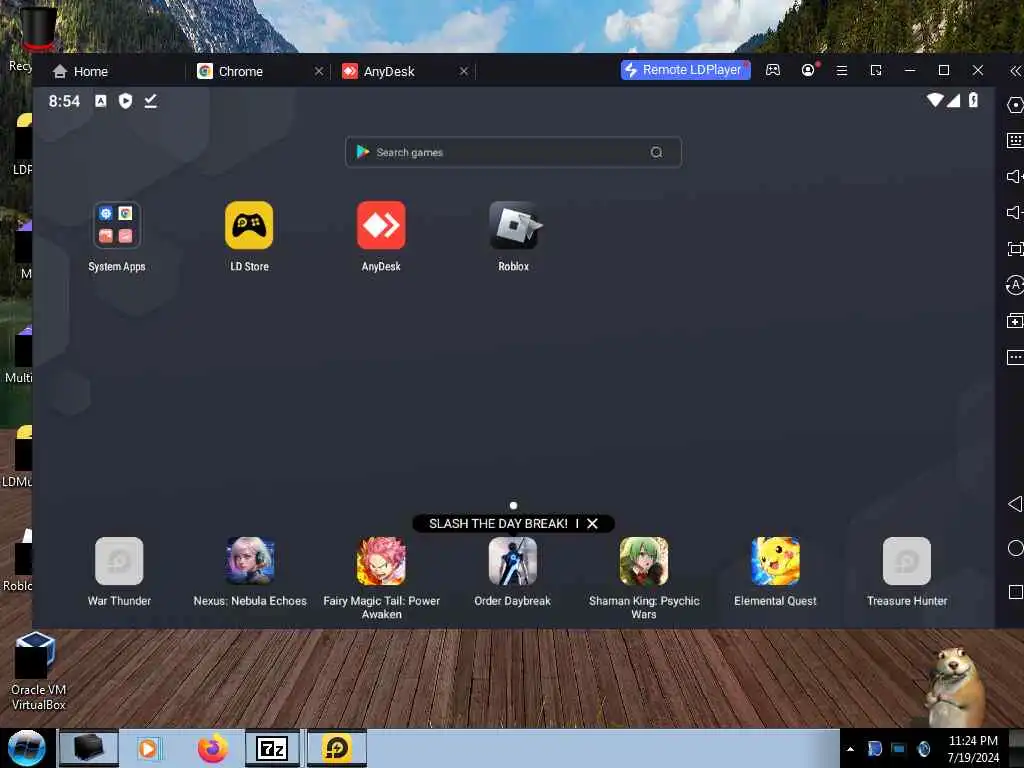Open the AnyDesk app icon
The height and width of the screenshot is (768, 1024).
click(381, 225)
